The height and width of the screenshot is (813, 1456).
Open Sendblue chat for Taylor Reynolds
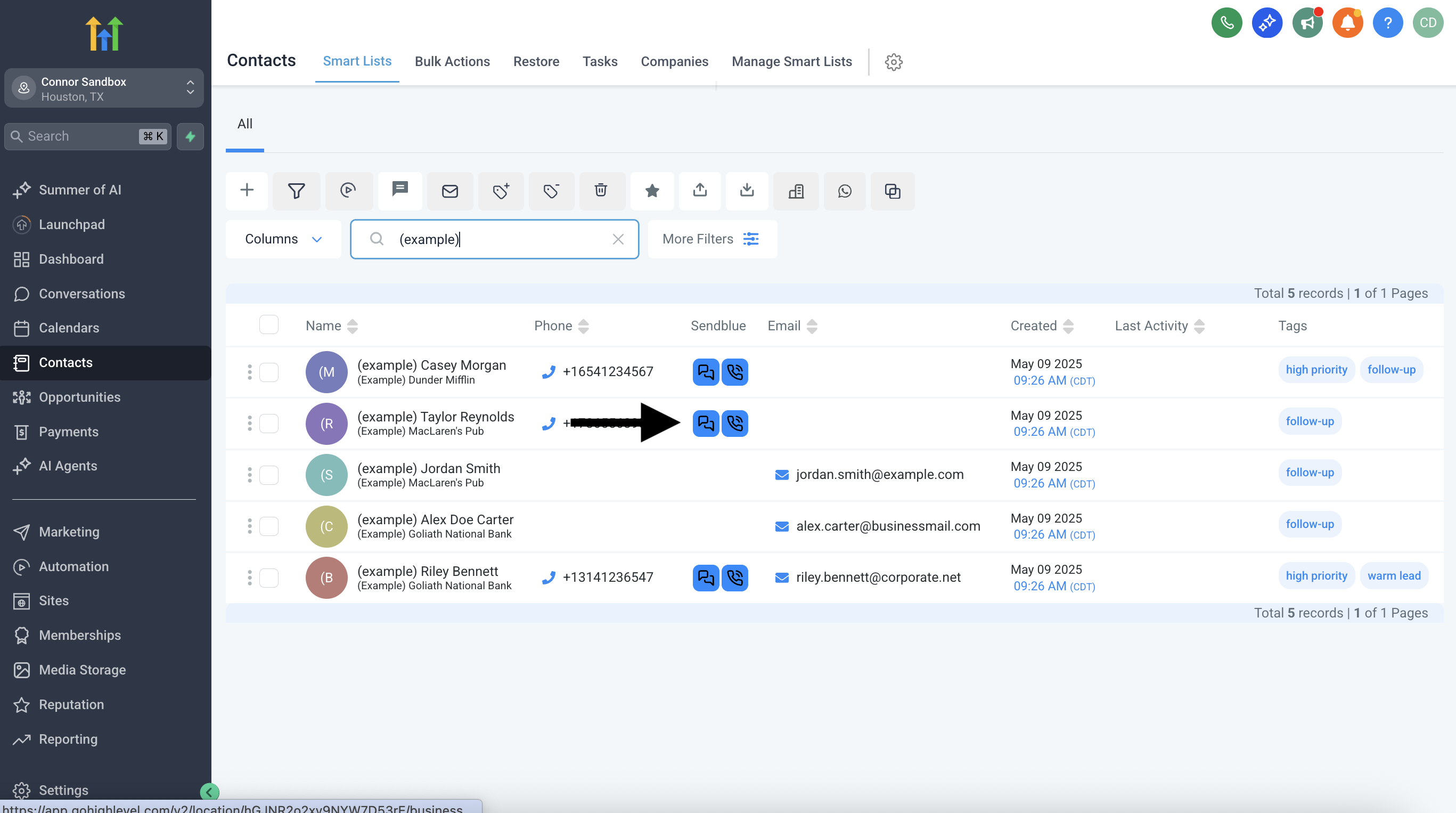[706, 424]
